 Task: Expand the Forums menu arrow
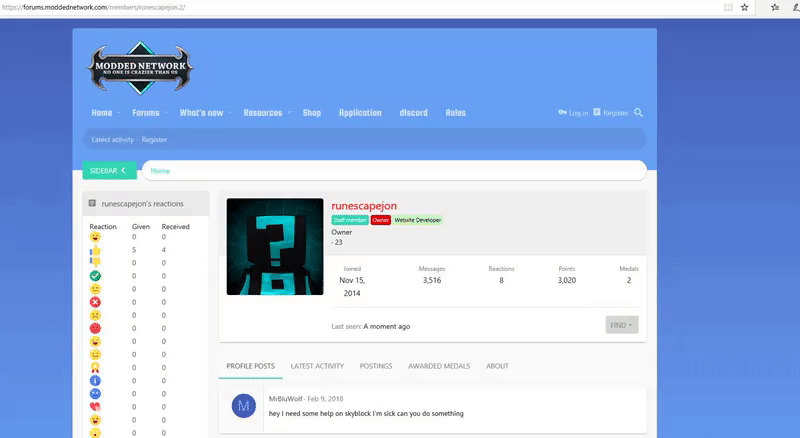point(166,113)
